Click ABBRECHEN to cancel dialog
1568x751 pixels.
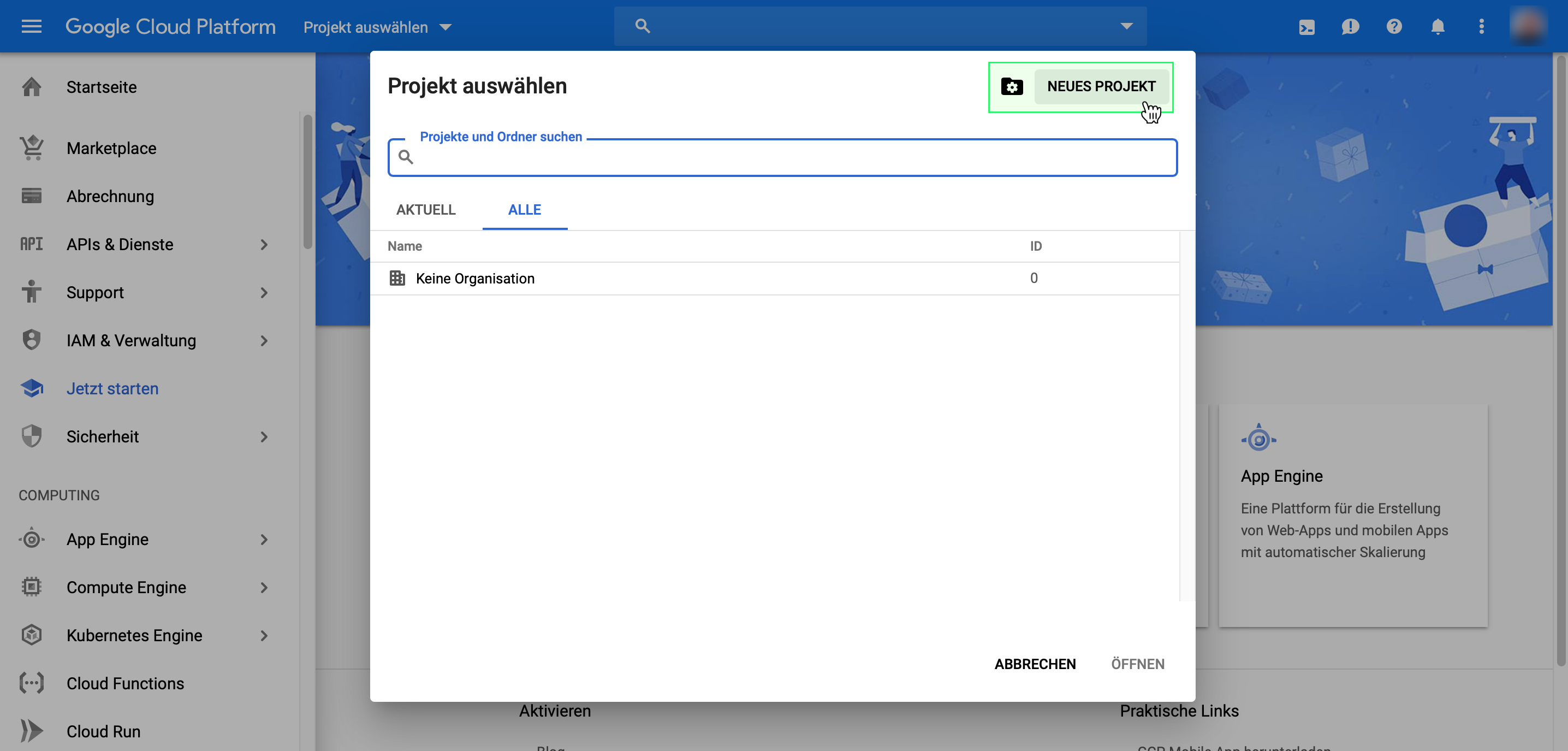[1035, 664]
